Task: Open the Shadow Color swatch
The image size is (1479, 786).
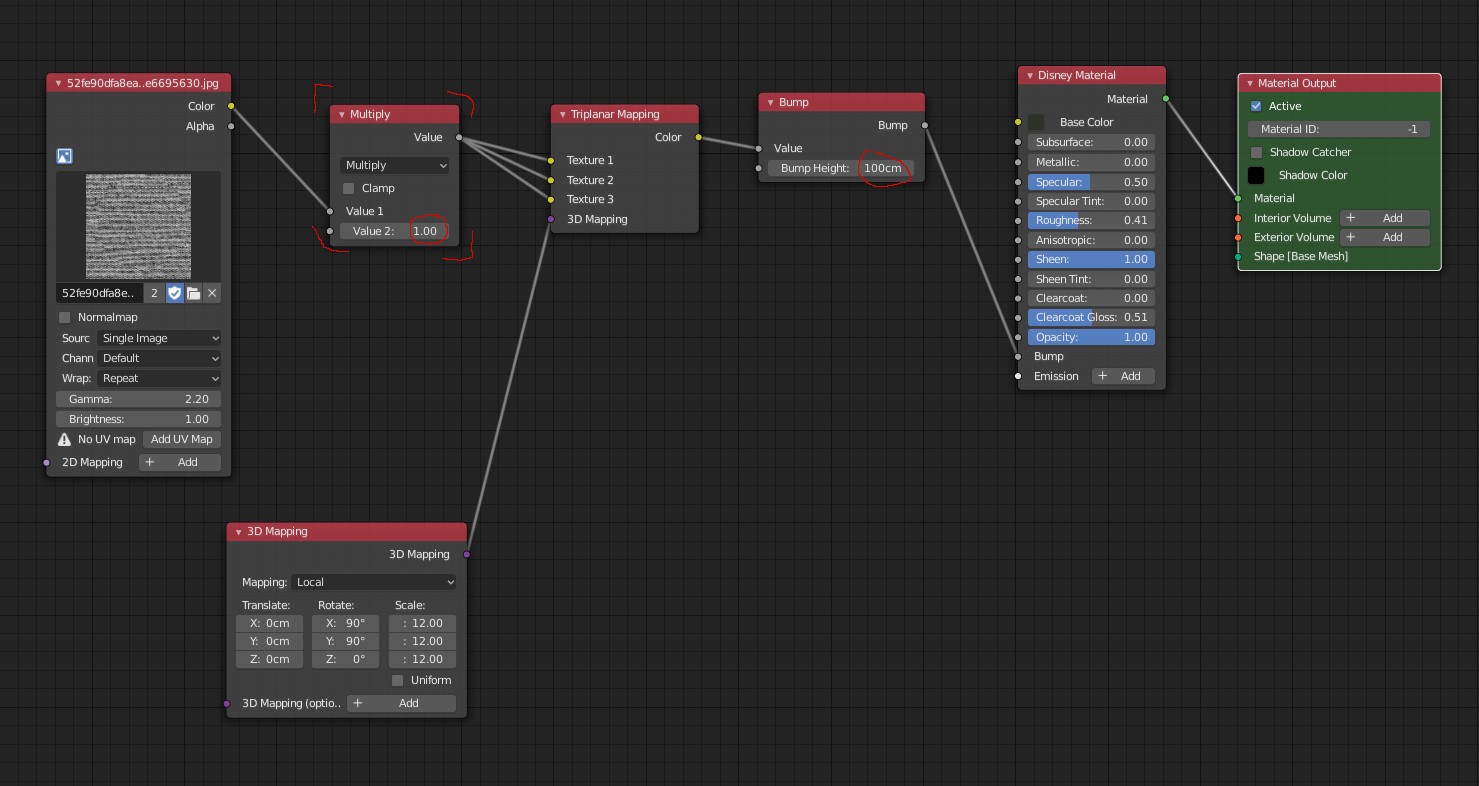Action: coord(1256,175)
